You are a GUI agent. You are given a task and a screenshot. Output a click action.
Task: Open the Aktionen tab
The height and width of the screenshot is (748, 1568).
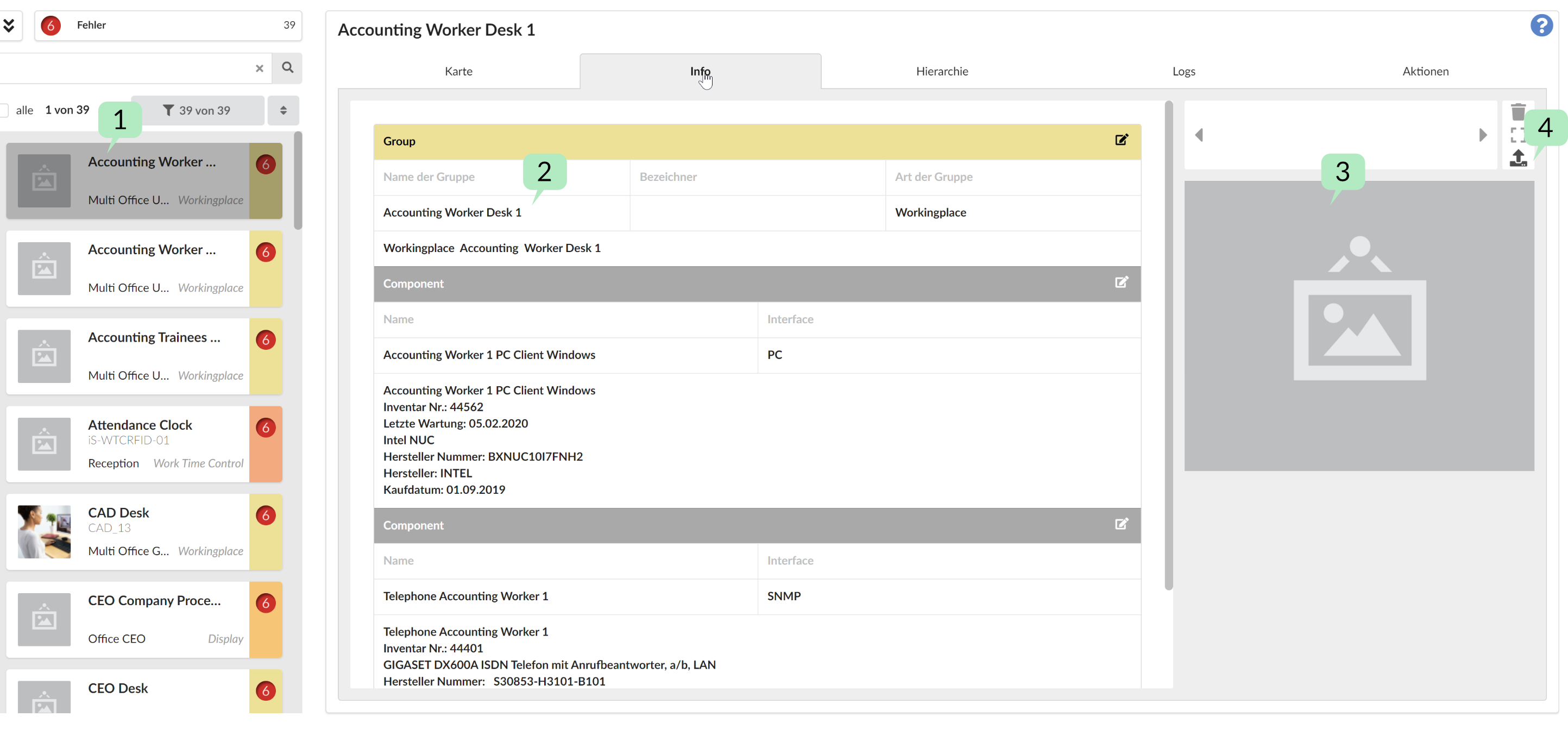pos(1425,71)
